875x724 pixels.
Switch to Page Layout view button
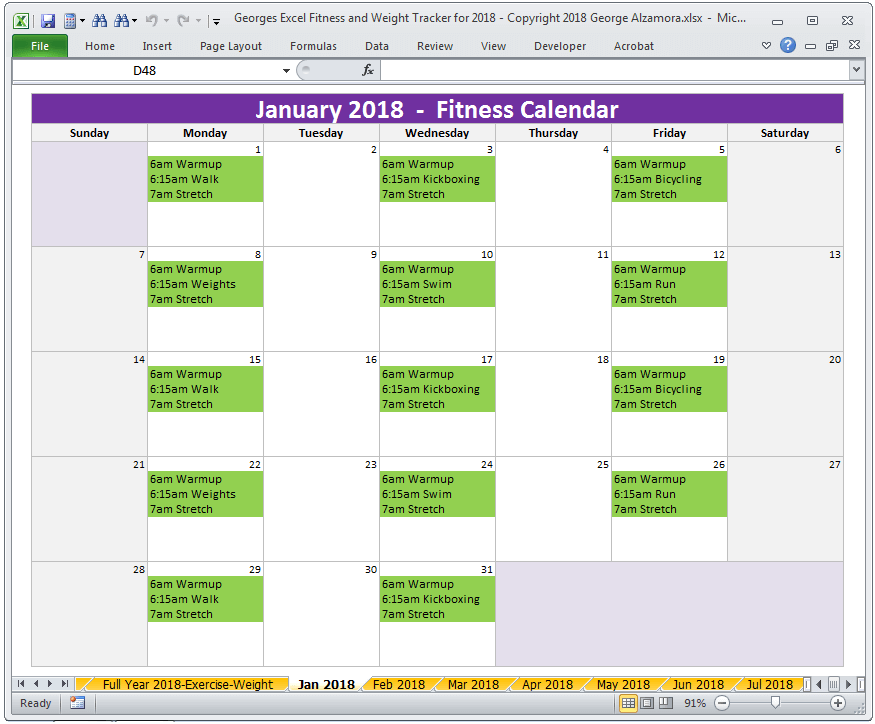(x=647, y=703)
